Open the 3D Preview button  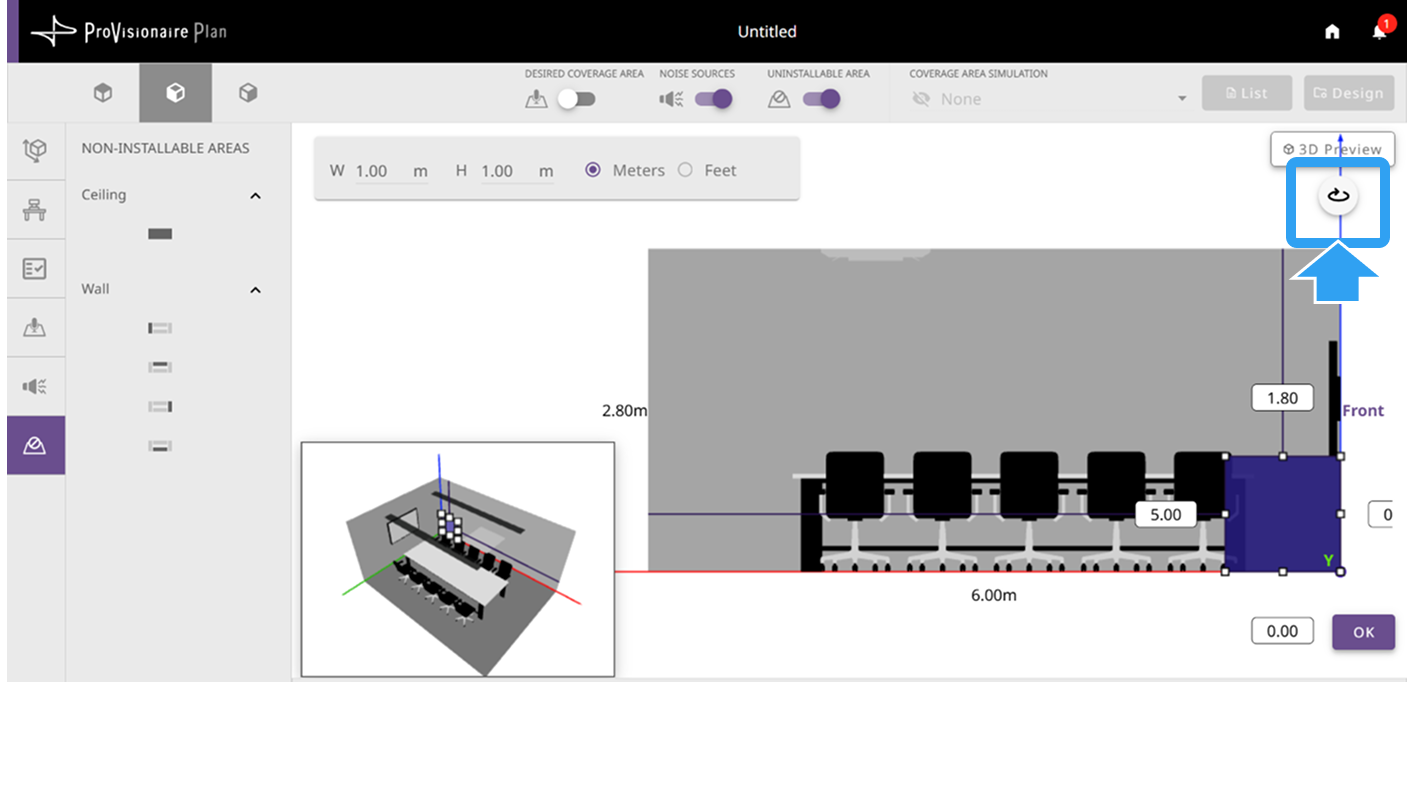1333,149
